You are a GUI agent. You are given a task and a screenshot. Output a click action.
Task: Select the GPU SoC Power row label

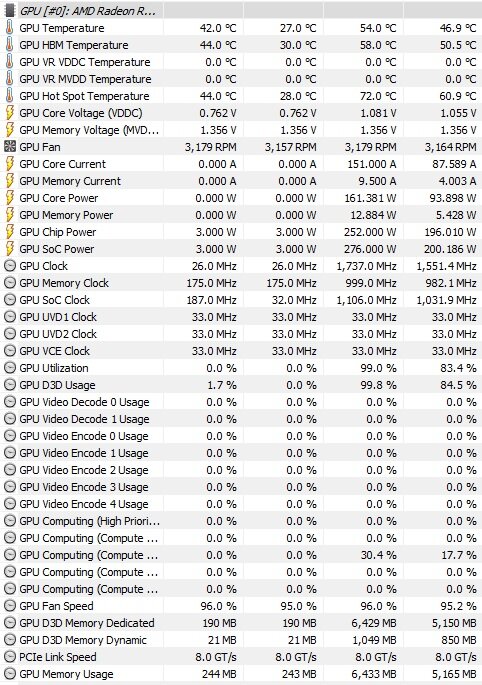57,249
